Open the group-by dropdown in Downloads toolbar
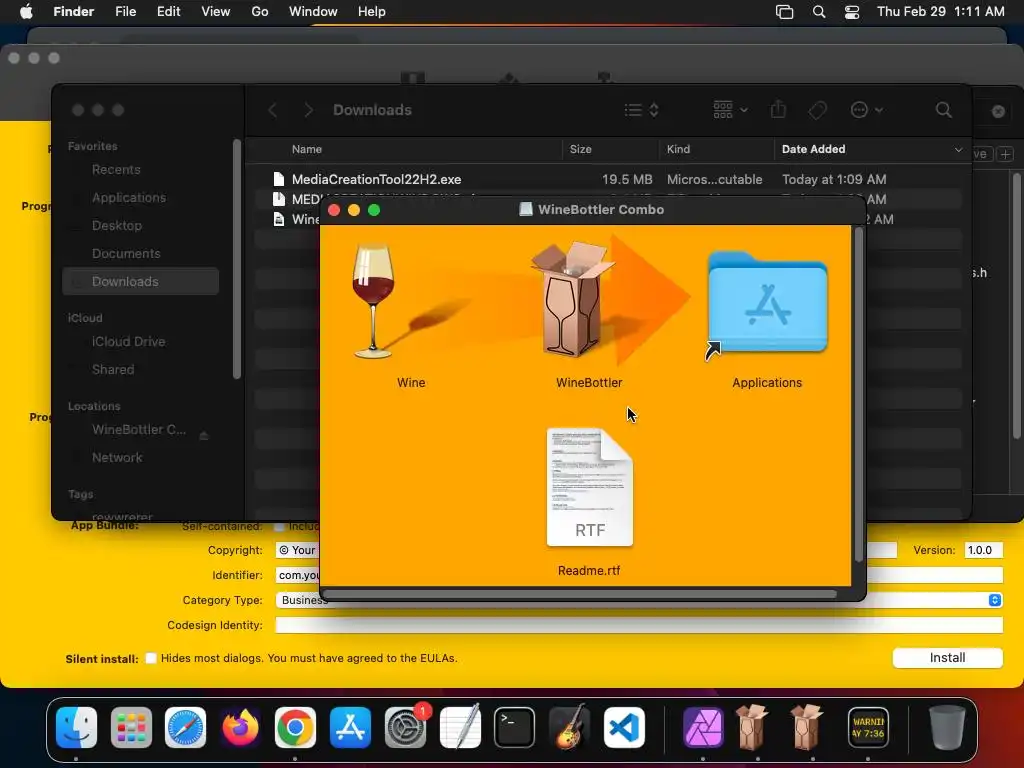The width and height of the screenshot is (1024, 768). (730, 110)
